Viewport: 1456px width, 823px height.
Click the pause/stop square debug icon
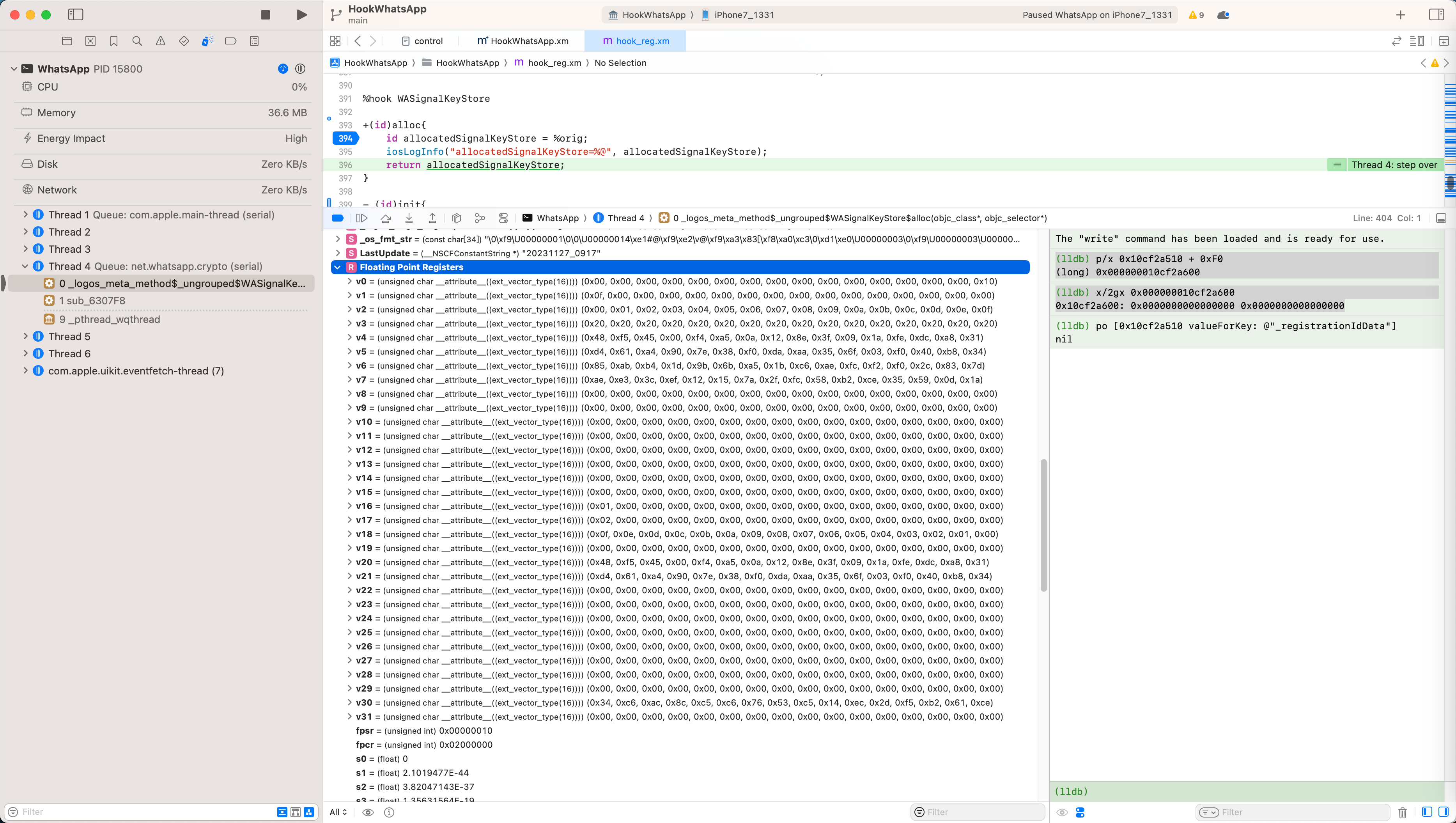(x=266, y=14)
